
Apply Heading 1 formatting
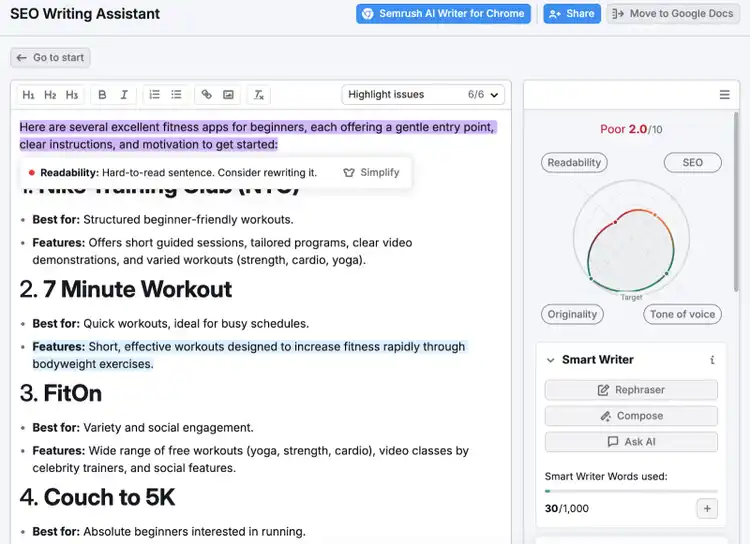click(28, 95)
